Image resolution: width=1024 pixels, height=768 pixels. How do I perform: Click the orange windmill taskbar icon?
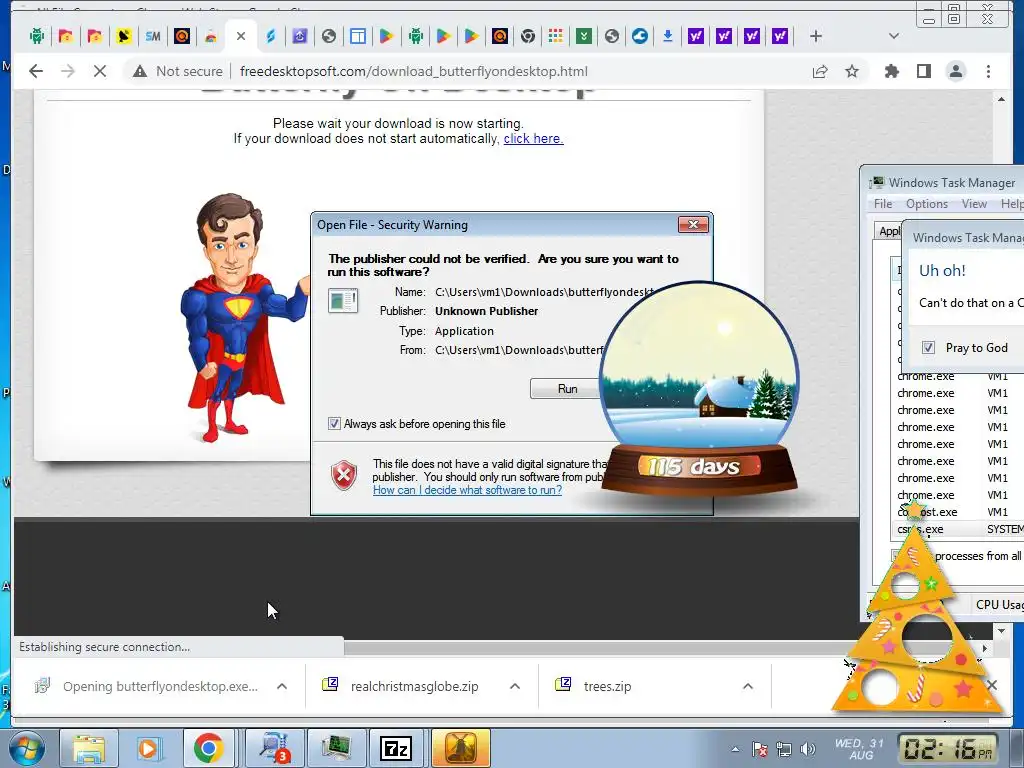pos(460,748)
